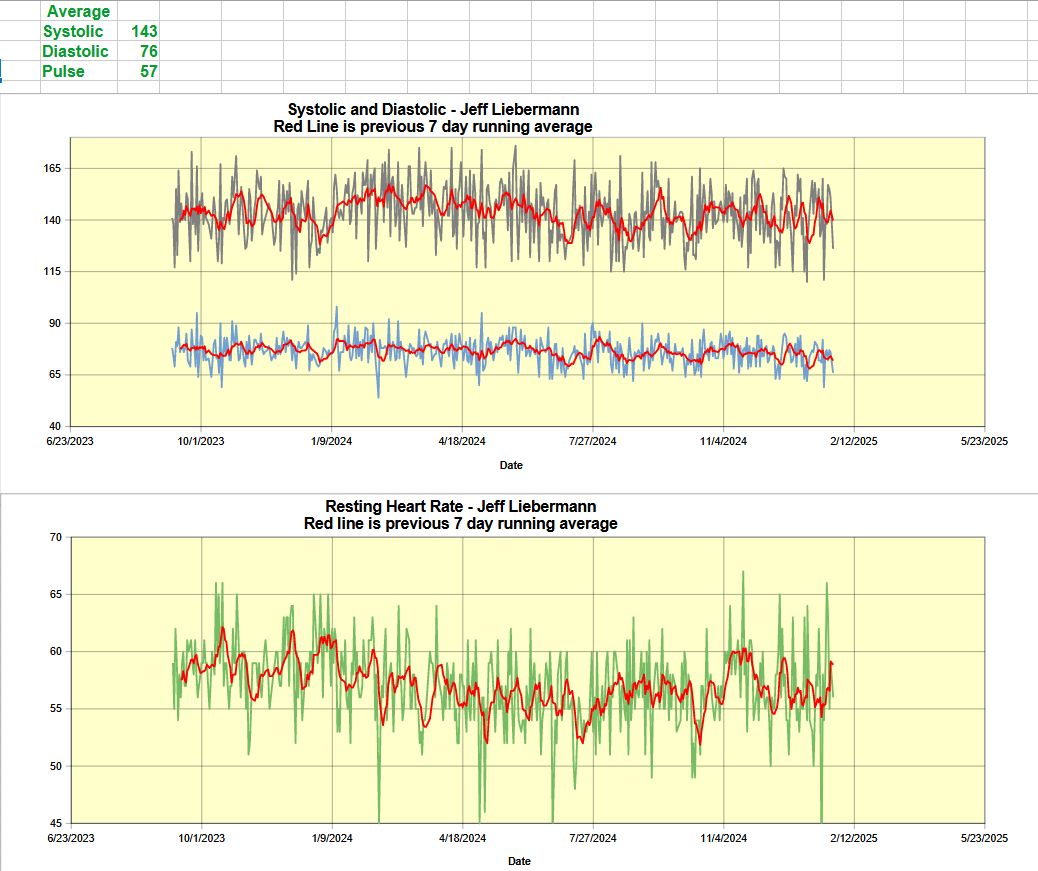
Task: Select the 'Diastolic' label cell
Action: [76, 51]
